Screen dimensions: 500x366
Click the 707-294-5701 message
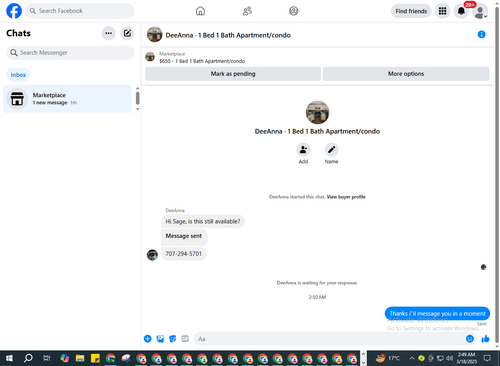coord(184,254)
